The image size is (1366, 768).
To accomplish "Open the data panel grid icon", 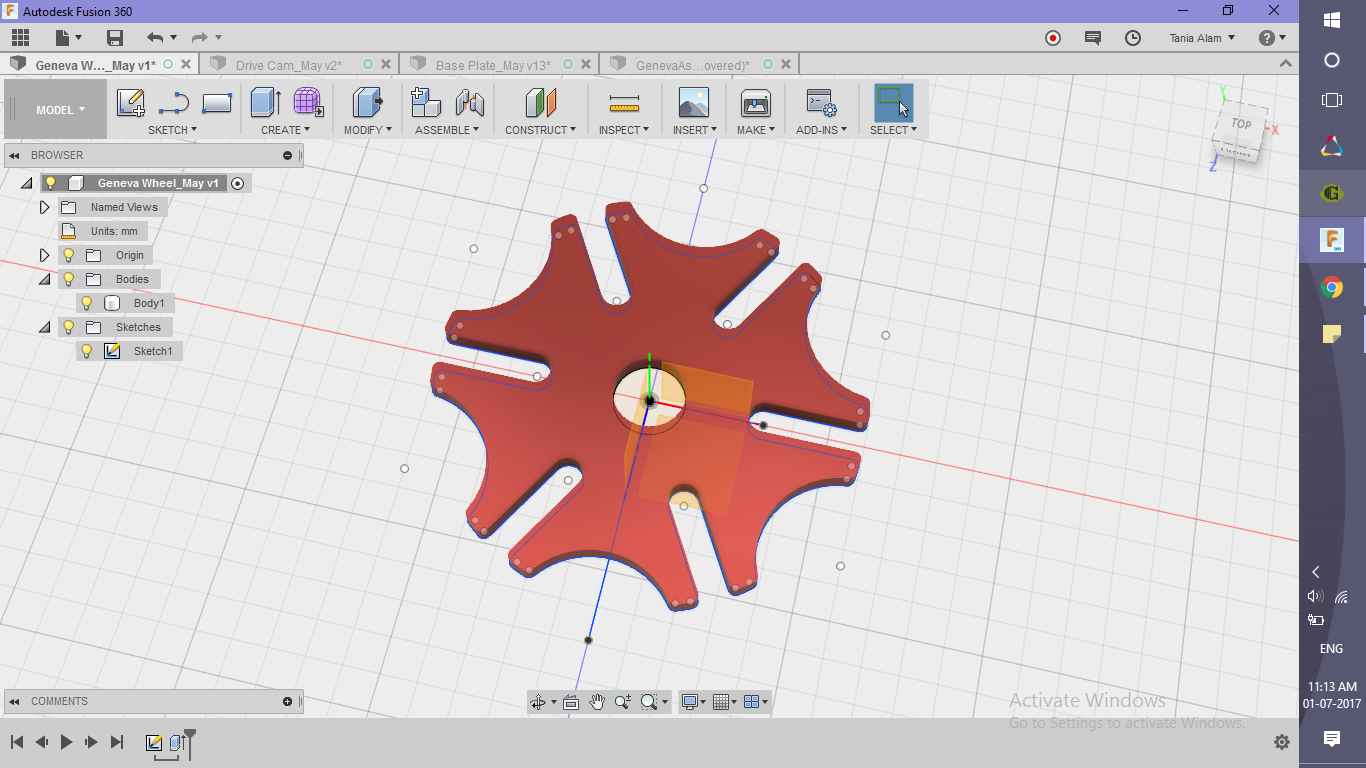I will [21, 38].
